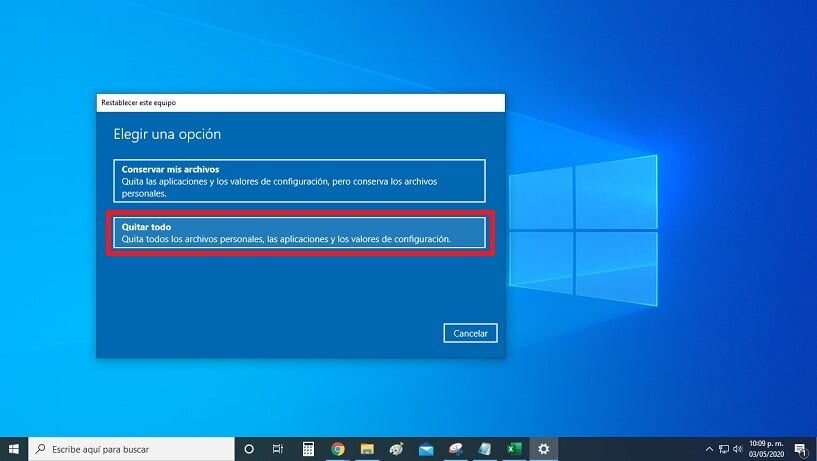Open the paint palette app in taskbar
Image resolution: width=817 pixels, height=461 pixels.
coord(397,449)
